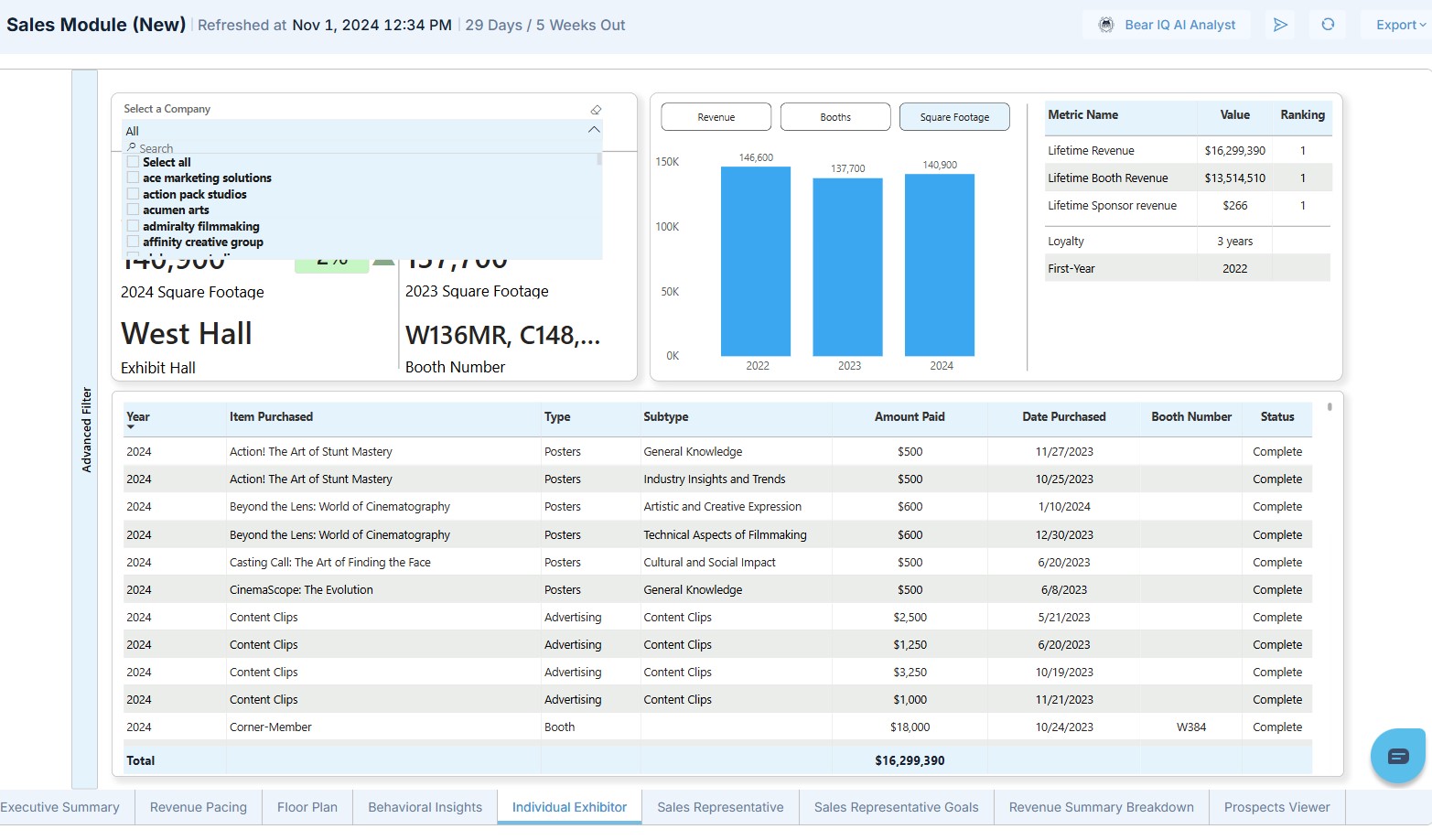Sort by Booth Number column header
Viewport: 1432px width, 840px height.
click(x=1191, y=417)
